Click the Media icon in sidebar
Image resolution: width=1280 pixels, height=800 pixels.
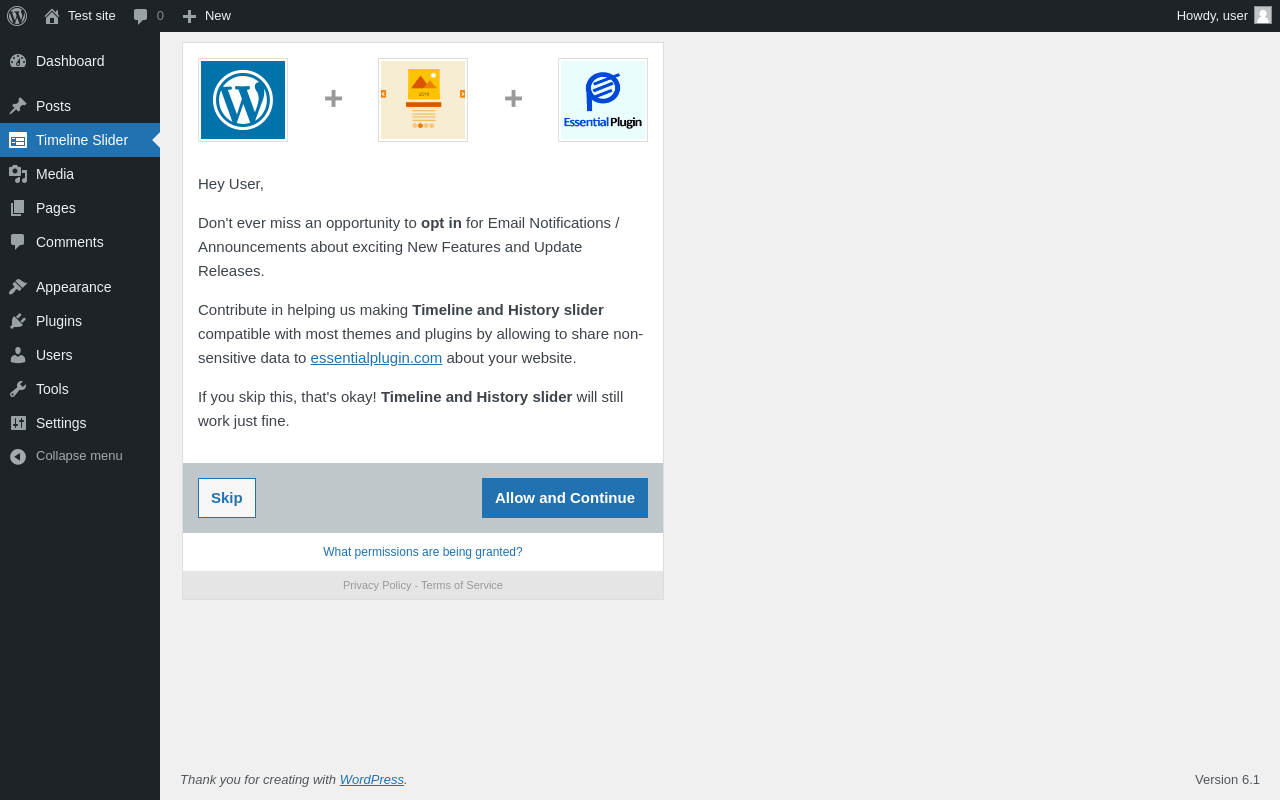click(x=18, y=174)
